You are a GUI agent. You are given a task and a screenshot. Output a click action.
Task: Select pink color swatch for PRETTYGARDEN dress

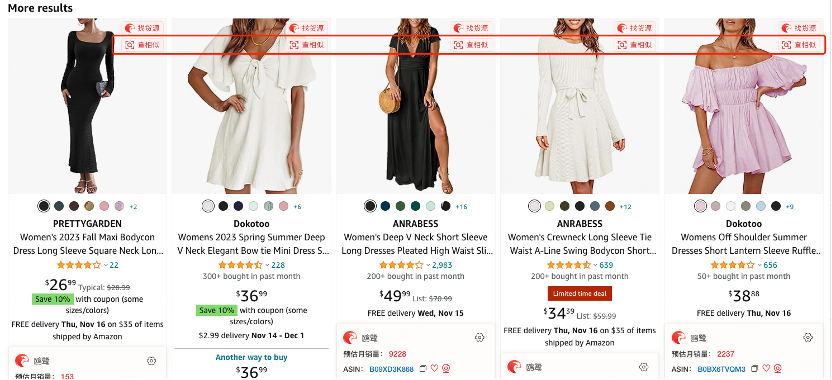coord(104,206)
